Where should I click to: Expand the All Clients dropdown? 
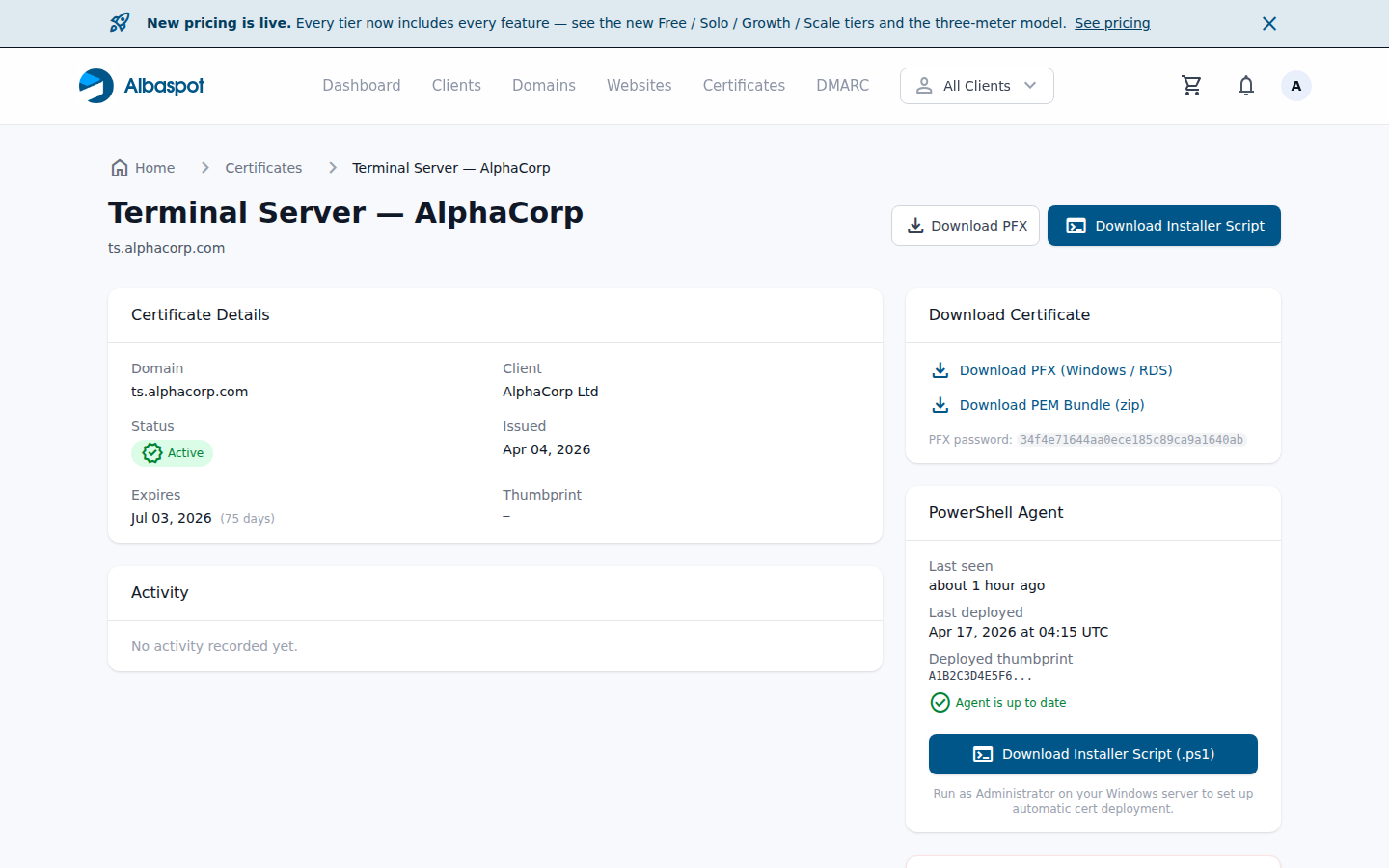[977, 86]
